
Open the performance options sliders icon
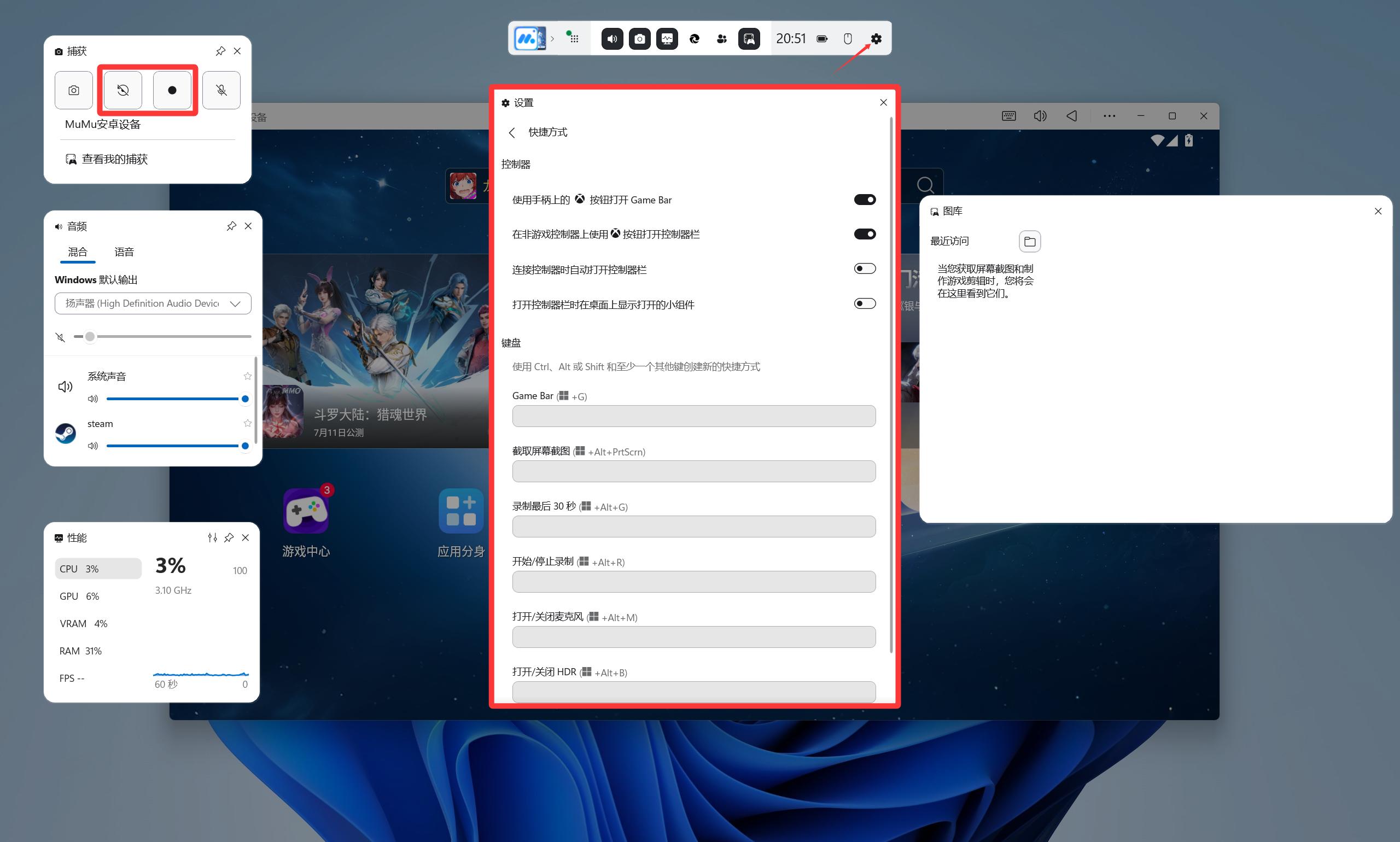point(212,537)
